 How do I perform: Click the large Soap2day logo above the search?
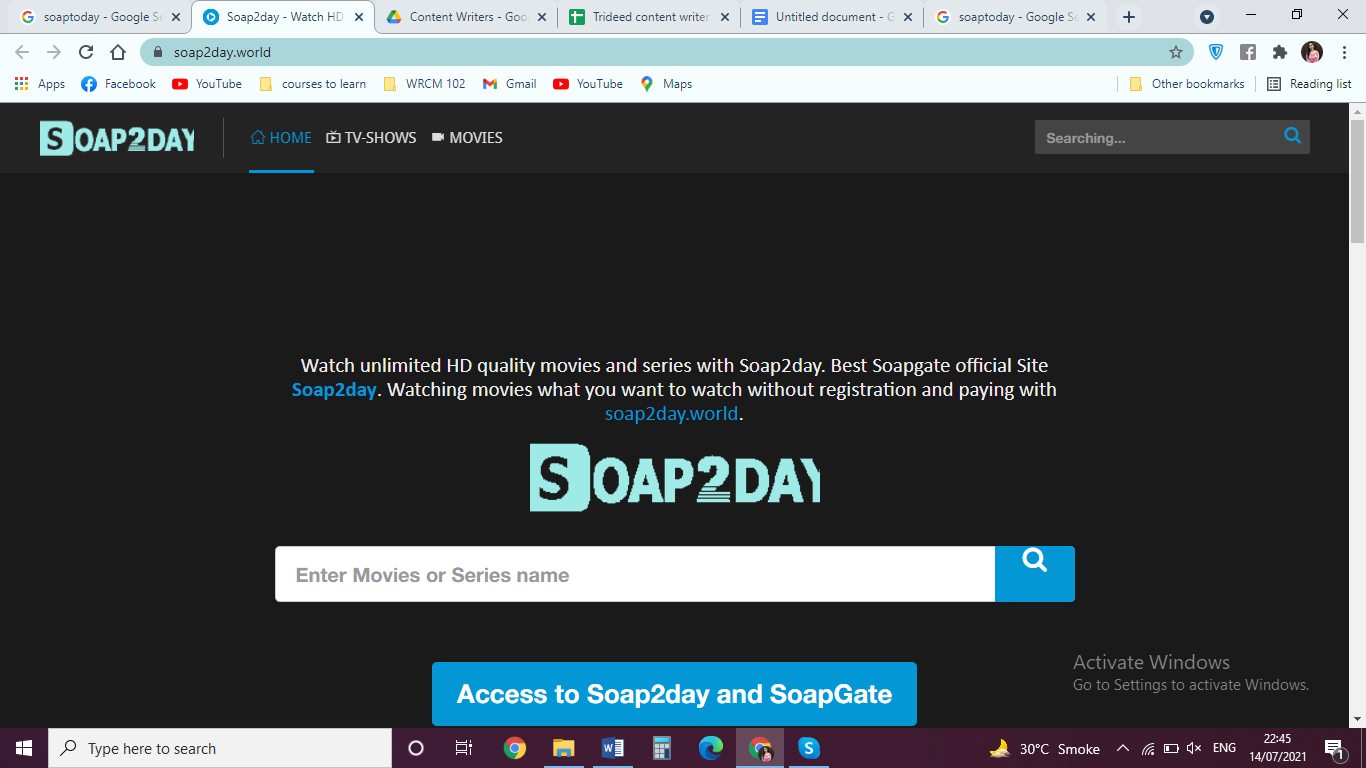pos(675,478)
